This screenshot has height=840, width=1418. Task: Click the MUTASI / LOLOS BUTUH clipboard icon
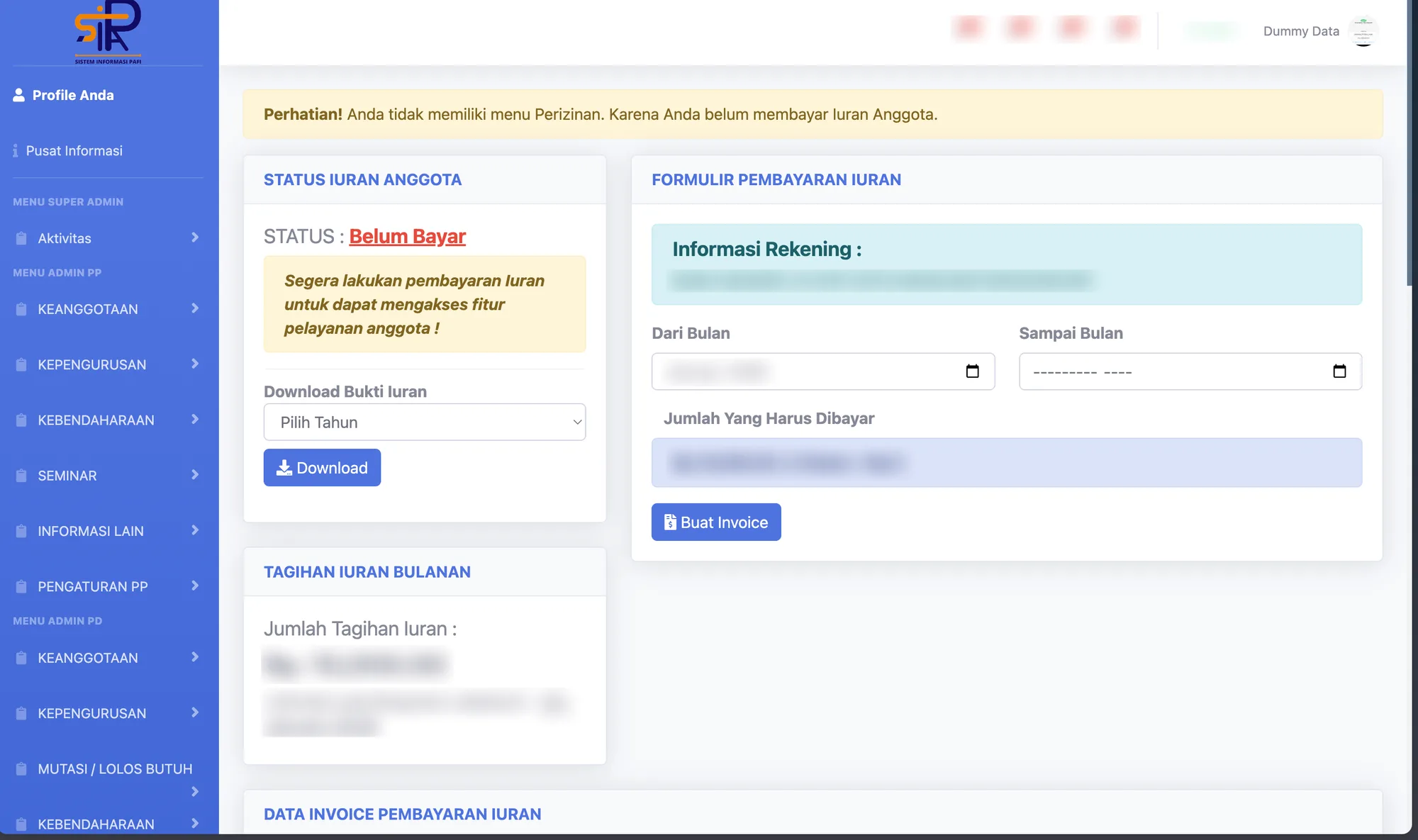pos(21,769)
